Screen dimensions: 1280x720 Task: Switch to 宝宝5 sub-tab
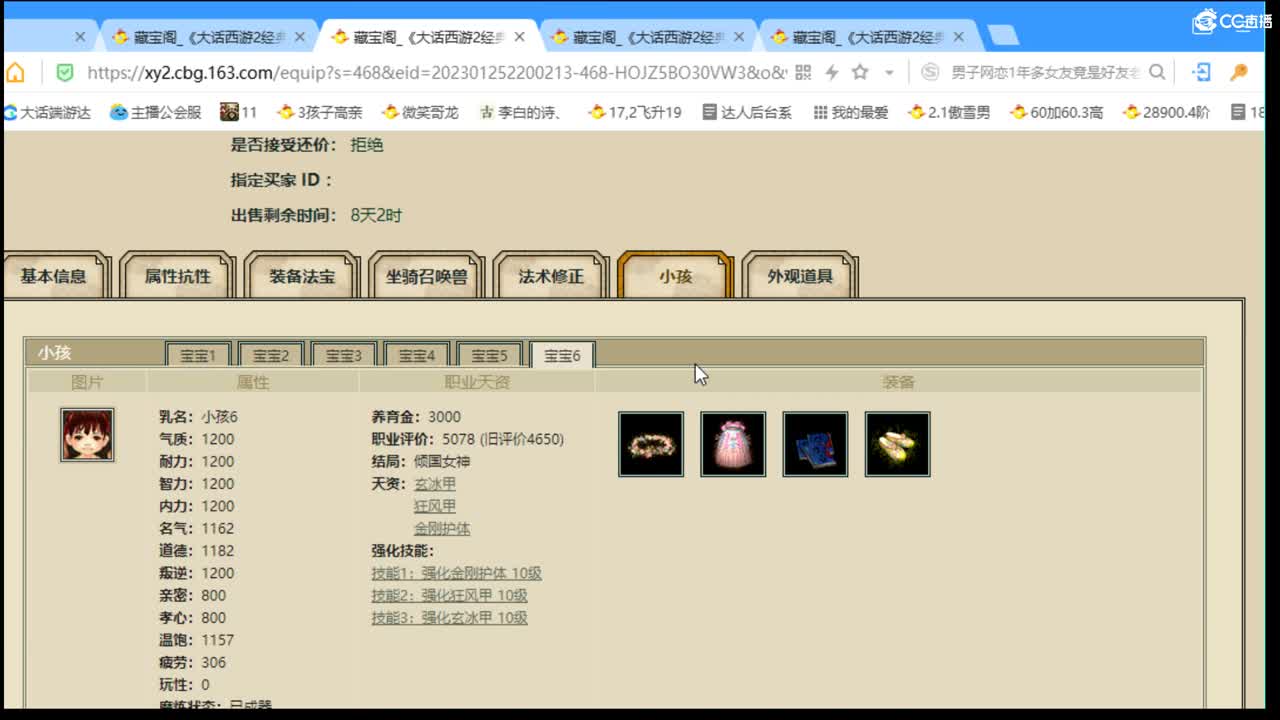490,355
